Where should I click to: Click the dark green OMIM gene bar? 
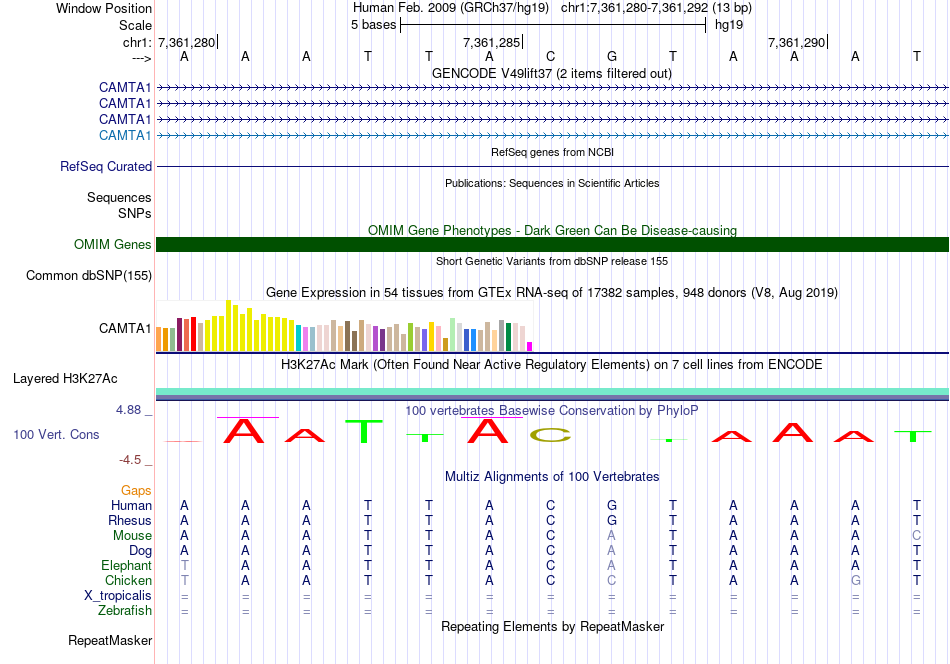click(552, 244)
